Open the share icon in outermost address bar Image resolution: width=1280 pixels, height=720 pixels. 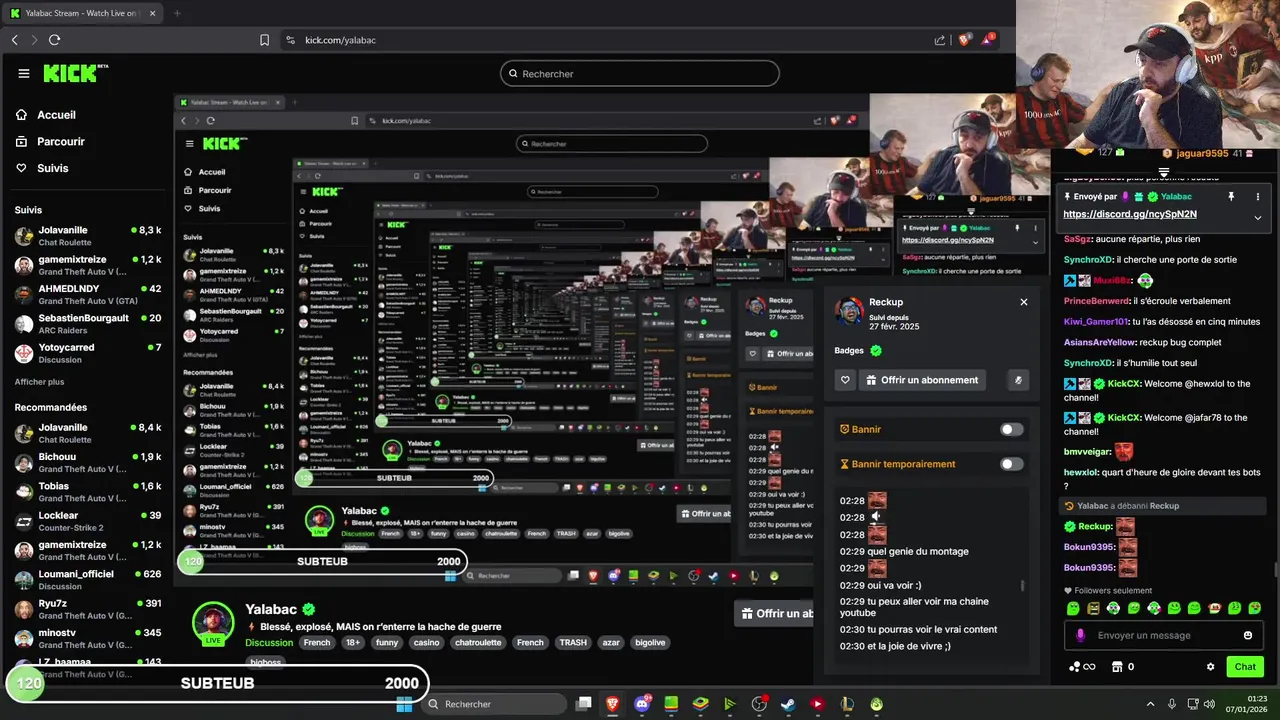coord(940,40)
